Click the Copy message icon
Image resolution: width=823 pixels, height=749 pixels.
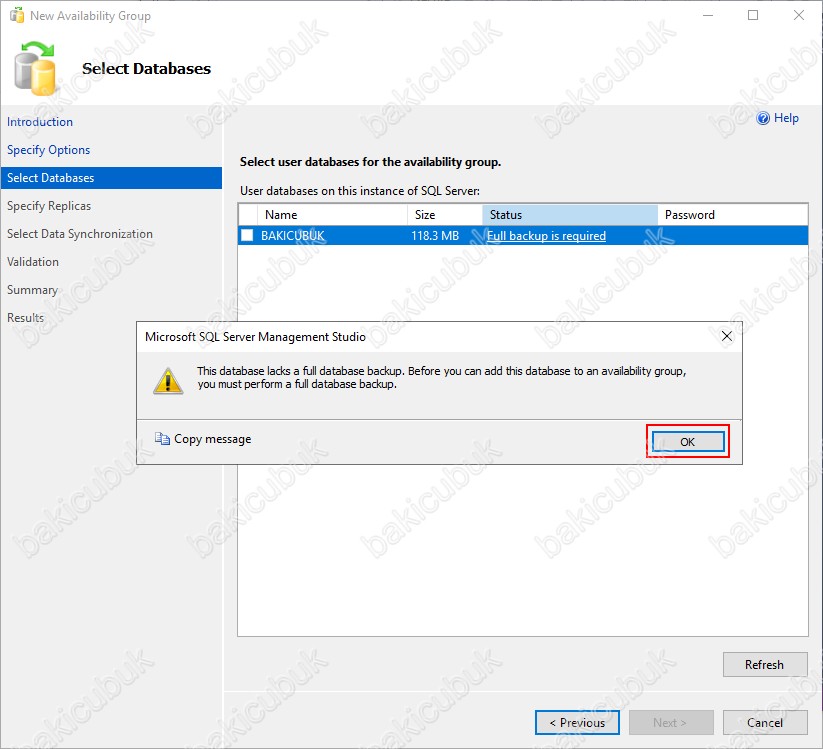coord(162,438)
